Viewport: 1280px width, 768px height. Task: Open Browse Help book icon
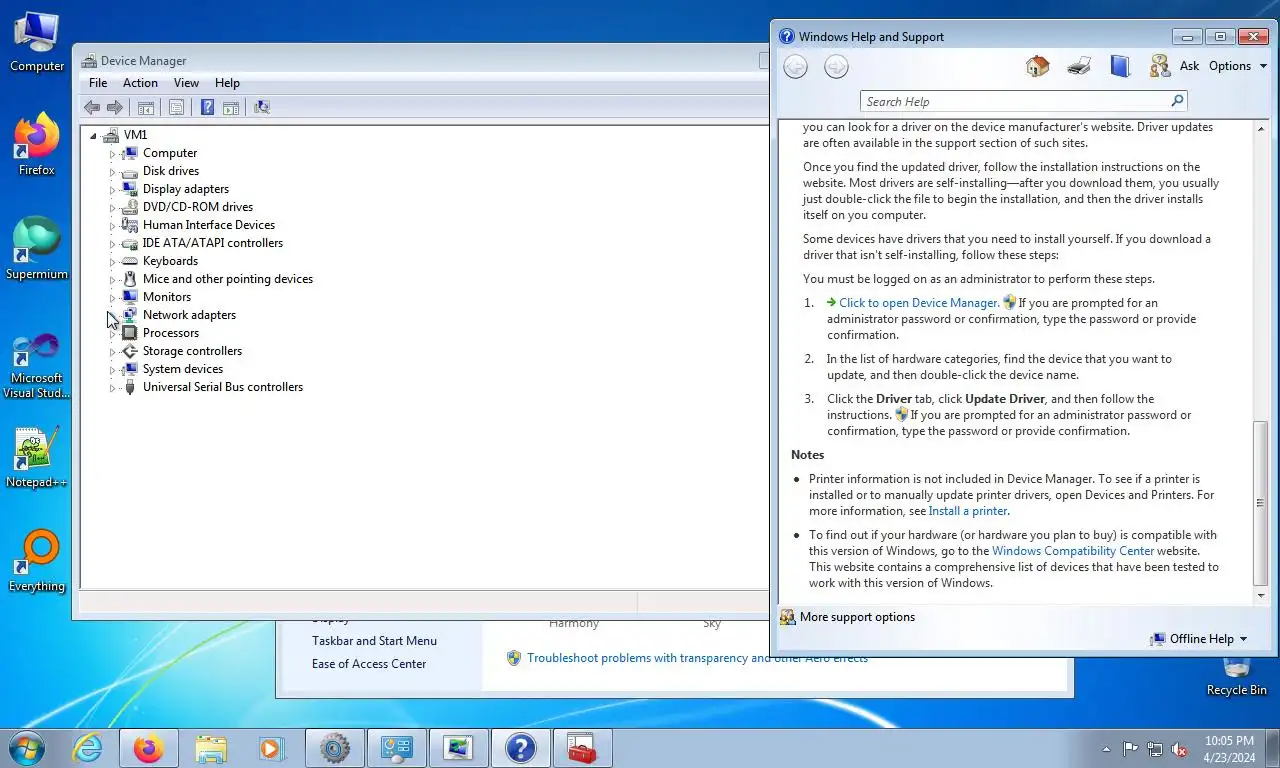pos(1120,66)
